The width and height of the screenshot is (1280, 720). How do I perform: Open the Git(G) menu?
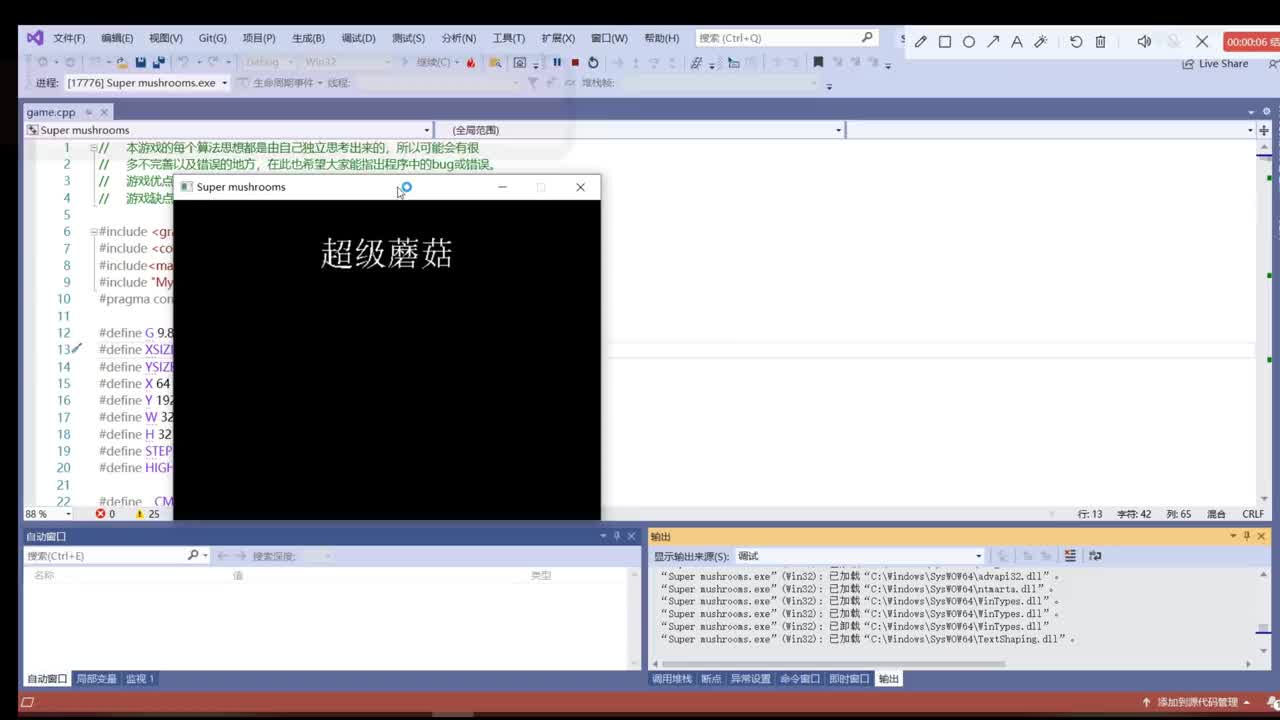pos(212,38)
